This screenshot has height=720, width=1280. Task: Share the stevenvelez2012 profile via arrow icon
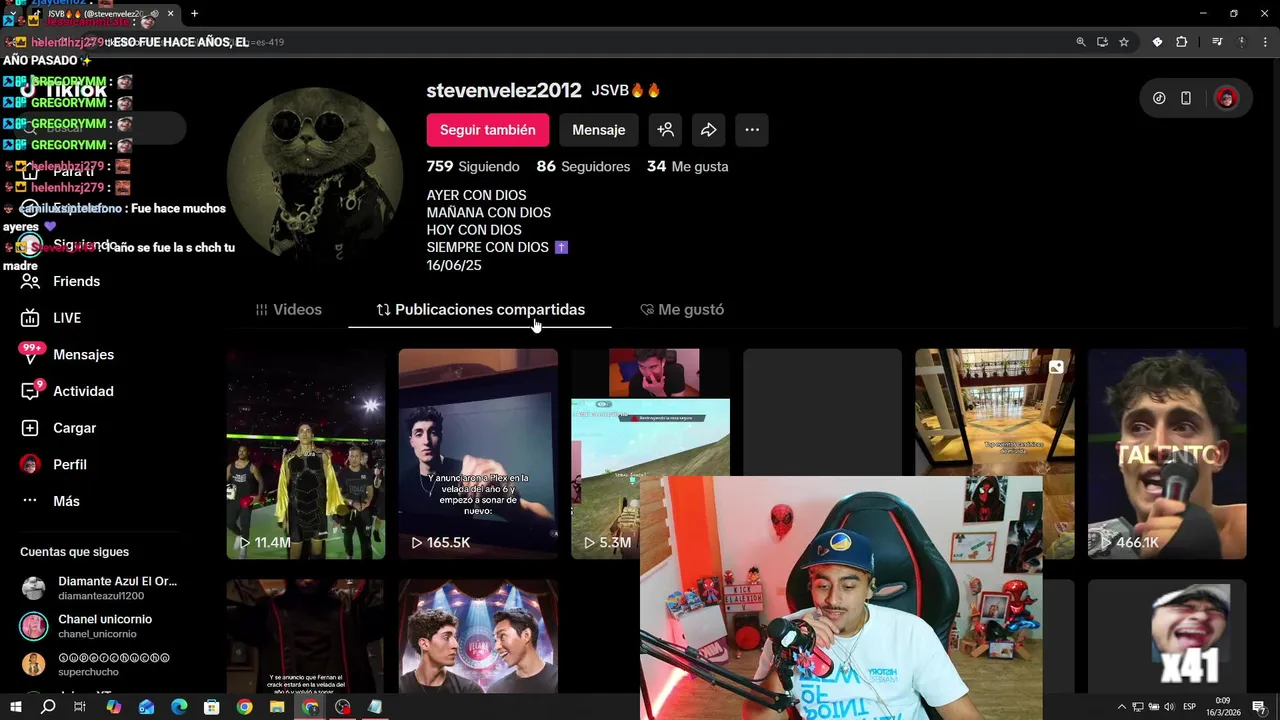[x=708, y=130]
